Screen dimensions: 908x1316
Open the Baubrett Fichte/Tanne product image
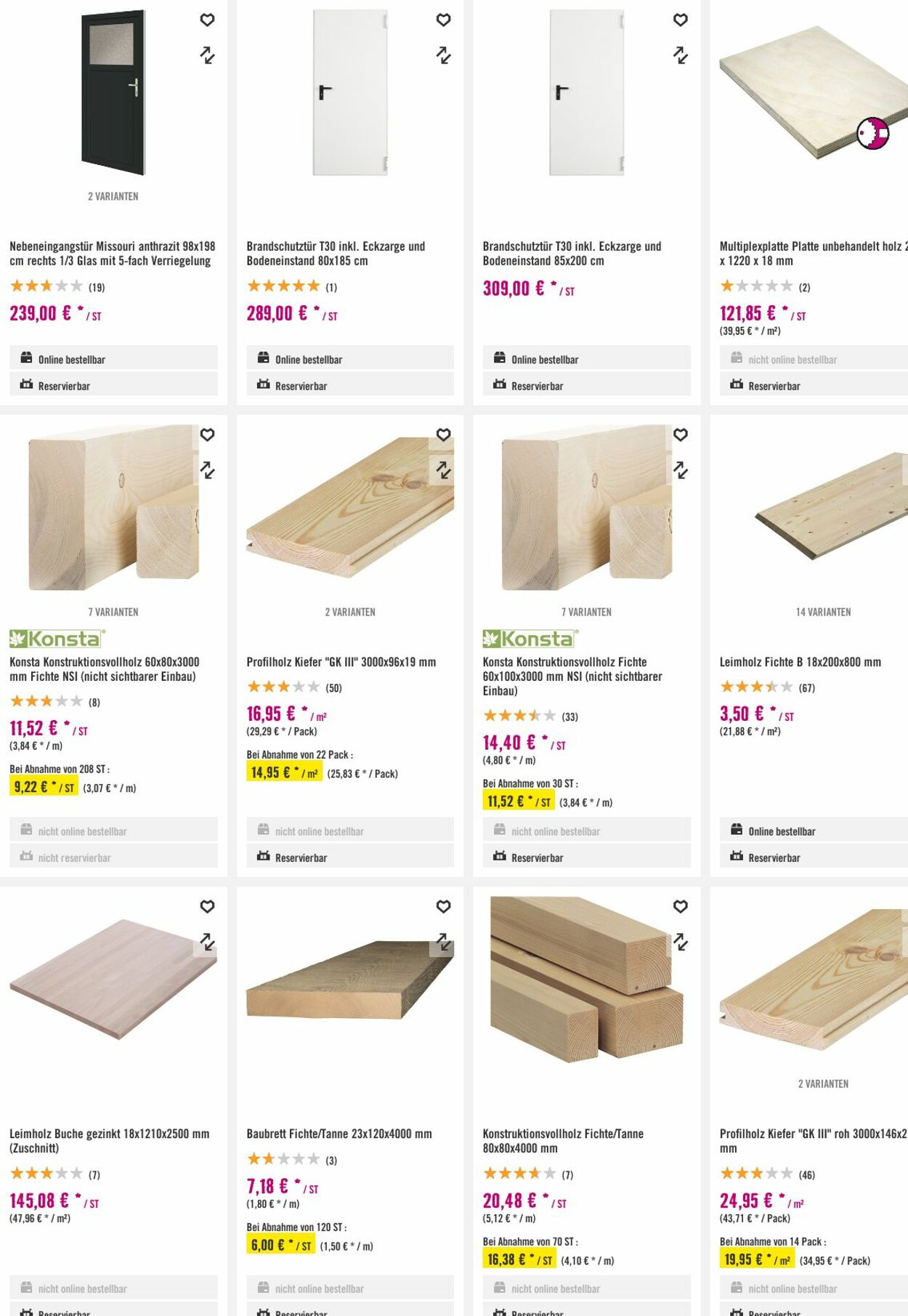(x=349, y=980)
